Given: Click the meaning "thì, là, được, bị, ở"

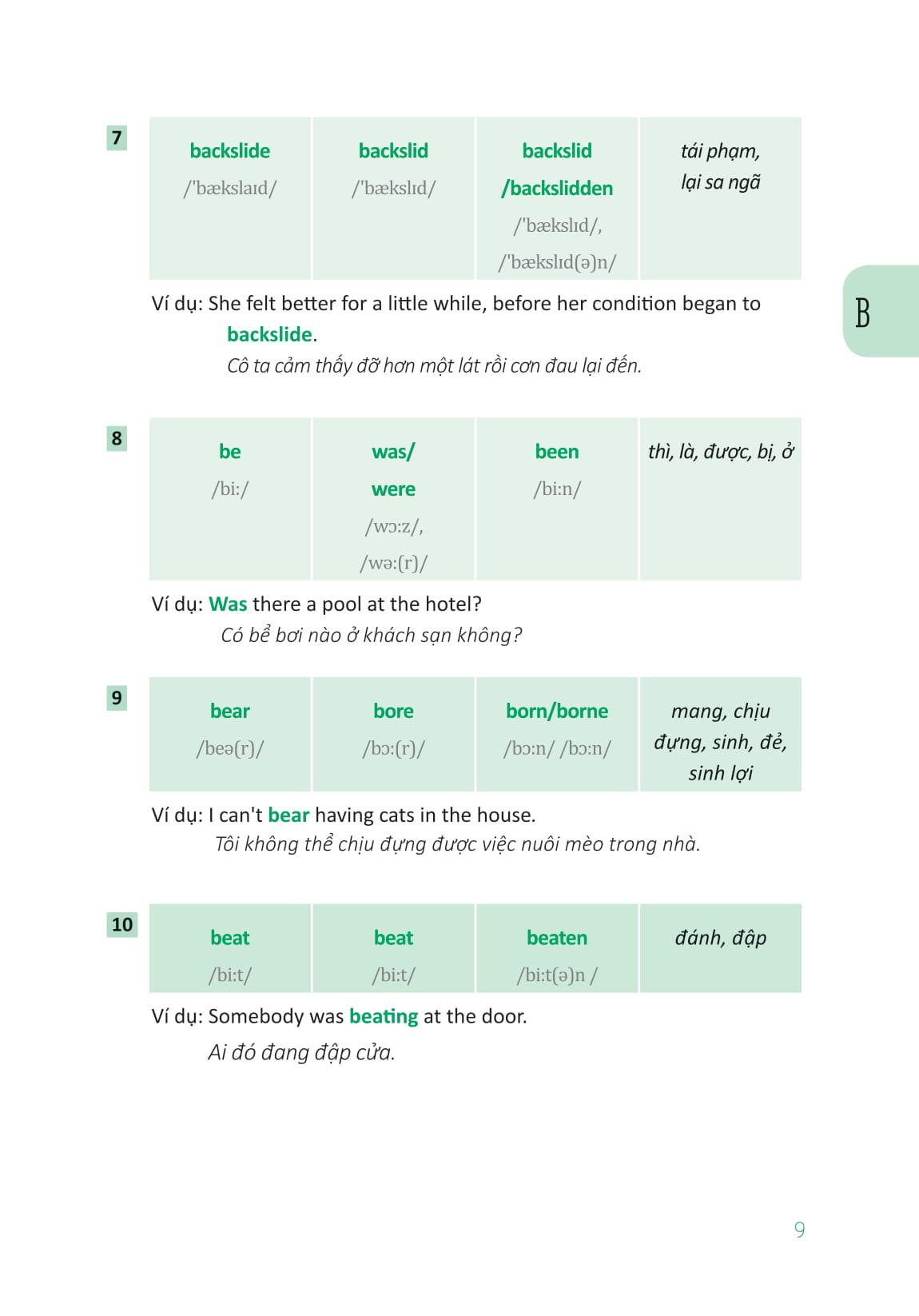Looking at the screenshot, I should tap(720, 452).
